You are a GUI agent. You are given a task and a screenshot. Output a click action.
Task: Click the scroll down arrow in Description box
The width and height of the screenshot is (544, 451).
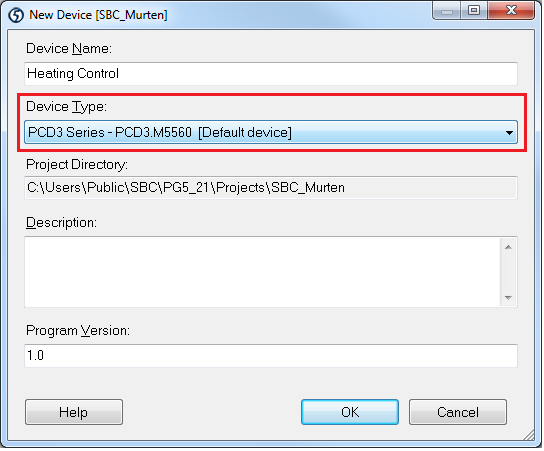point(509,298)
